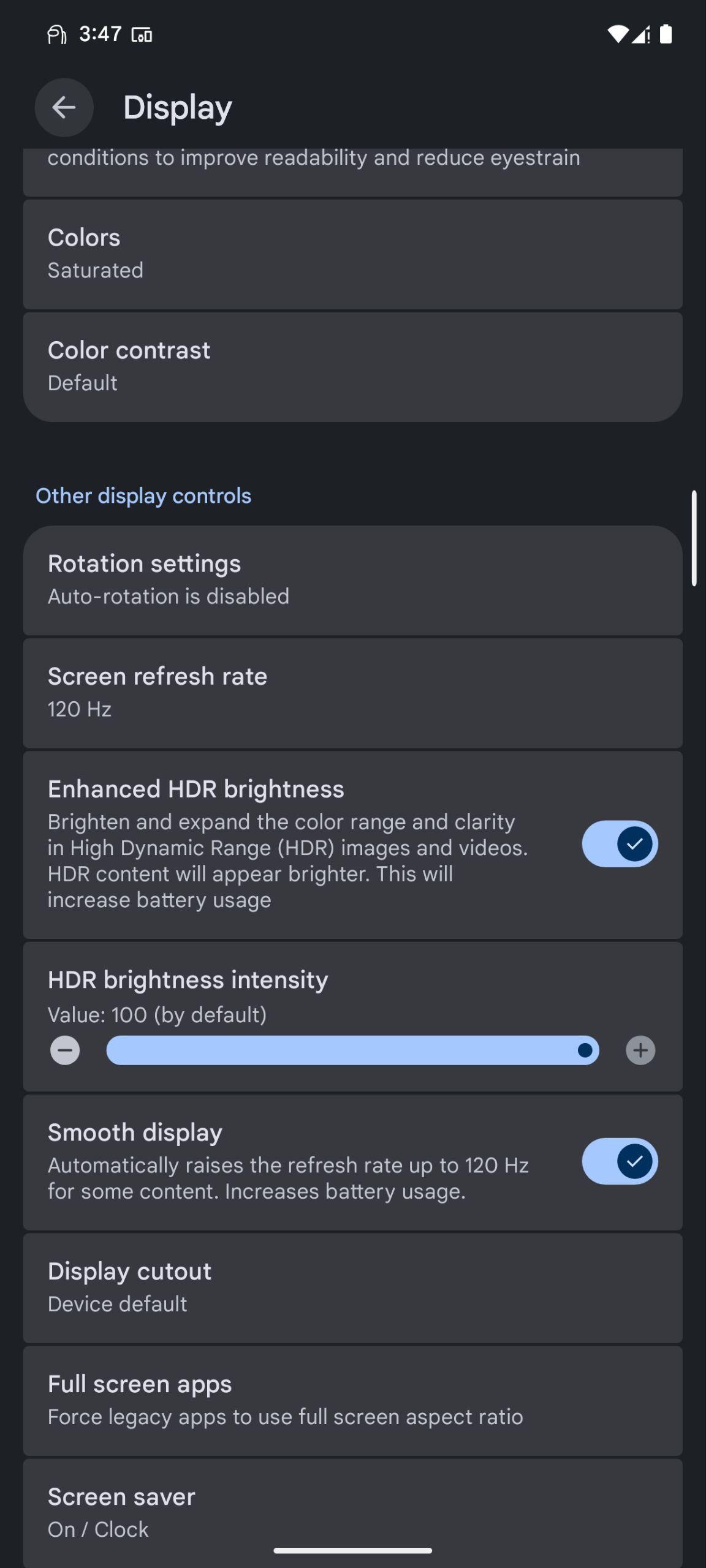The image size is (706, 1568).
Task: Tap the Wi-Fi status icon
Action: [x=617, y=35]
